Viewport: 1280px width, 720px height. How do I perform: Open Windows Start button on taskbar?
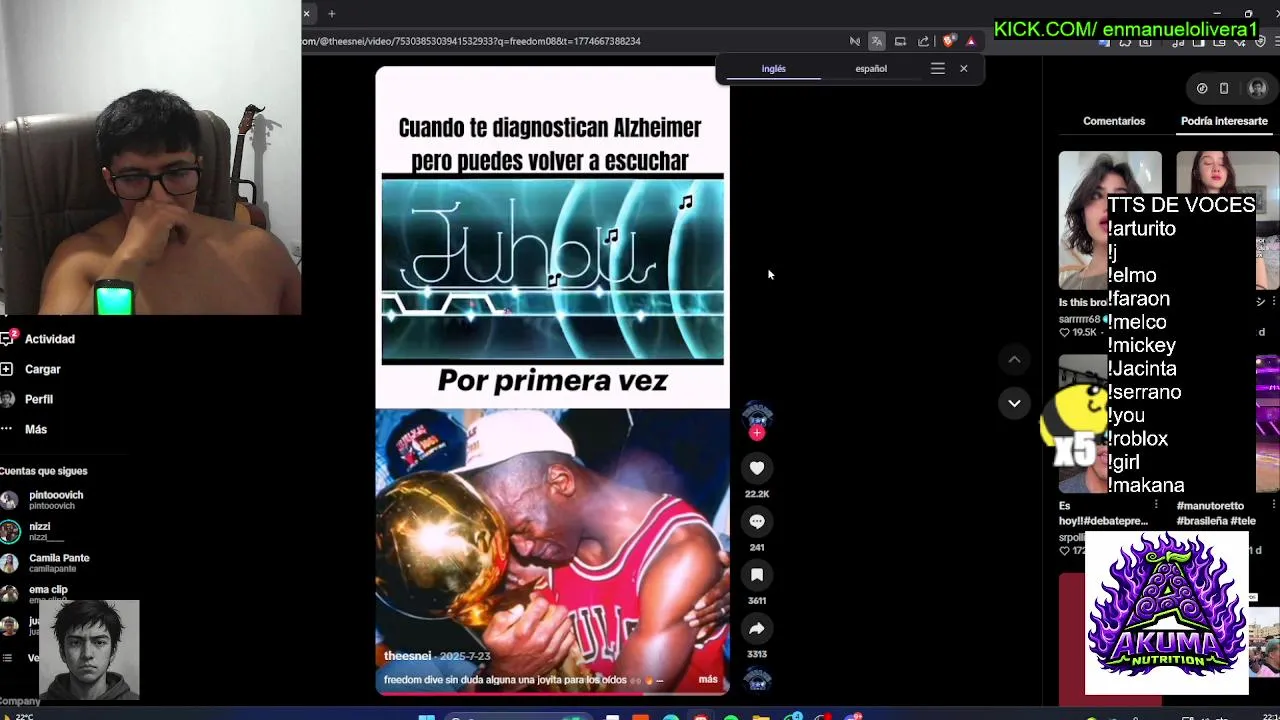click(427, 716)
